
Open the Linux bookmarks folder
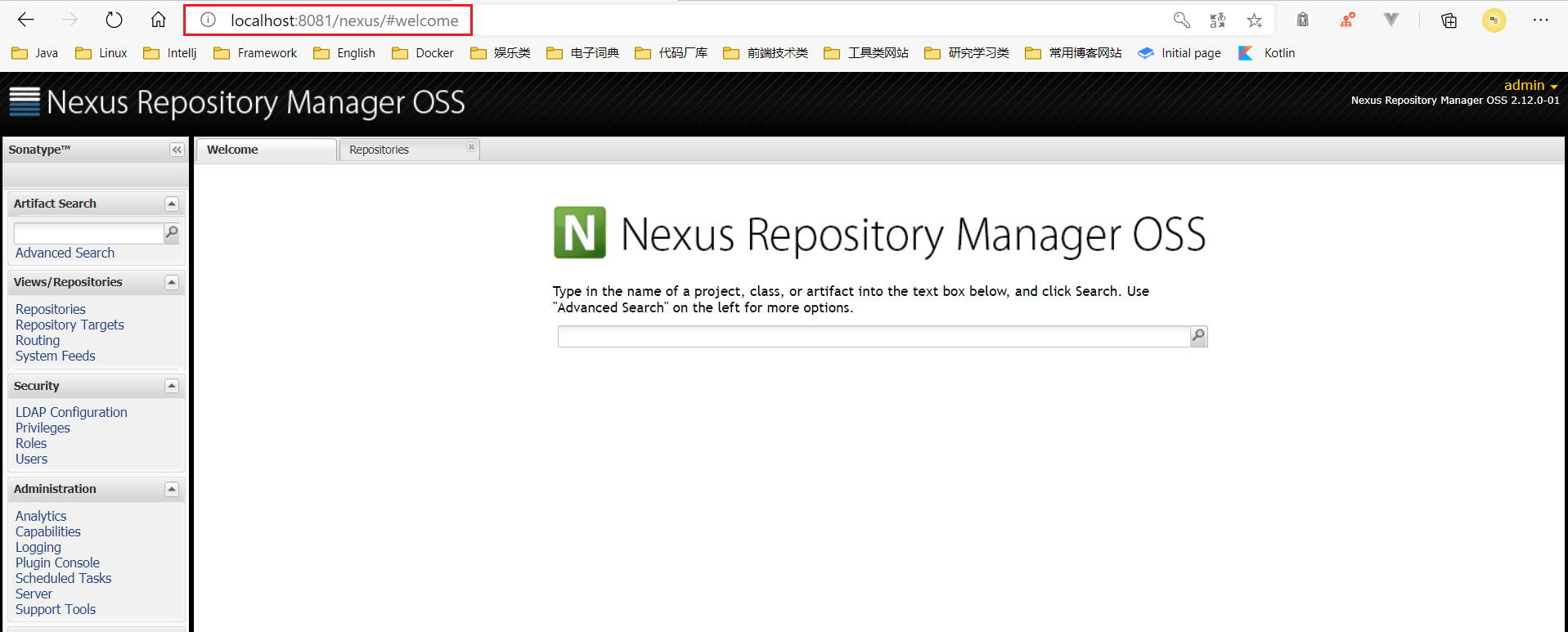click(x=101, y=53)
